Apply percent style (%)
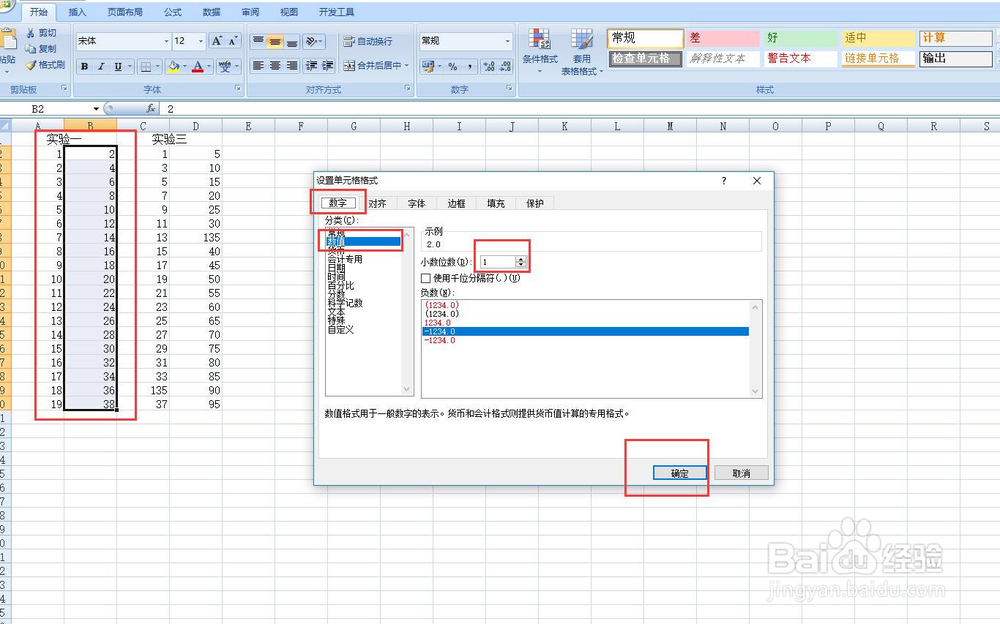The height and width of the screenshot is (624, 1000). point(453,66)
